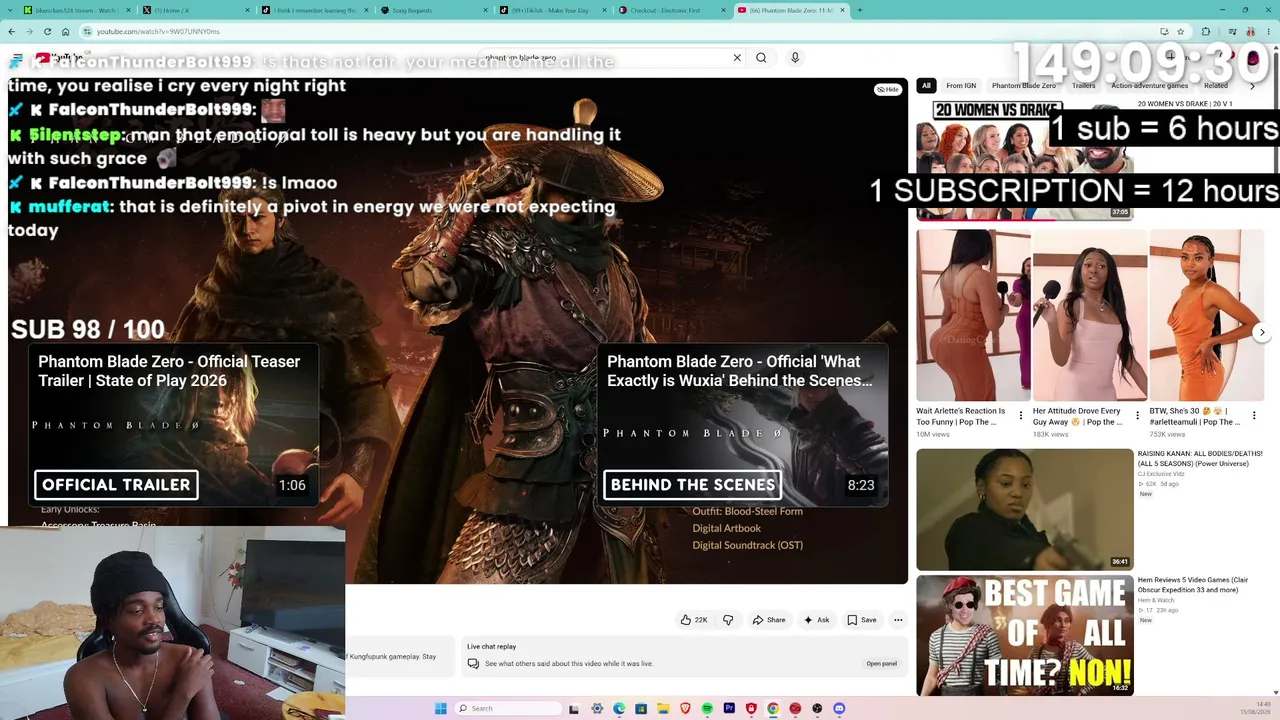This screenshot has width=1280, height=720.
Task: Click the browser address bar URL
Action: (x=158, y=31)
